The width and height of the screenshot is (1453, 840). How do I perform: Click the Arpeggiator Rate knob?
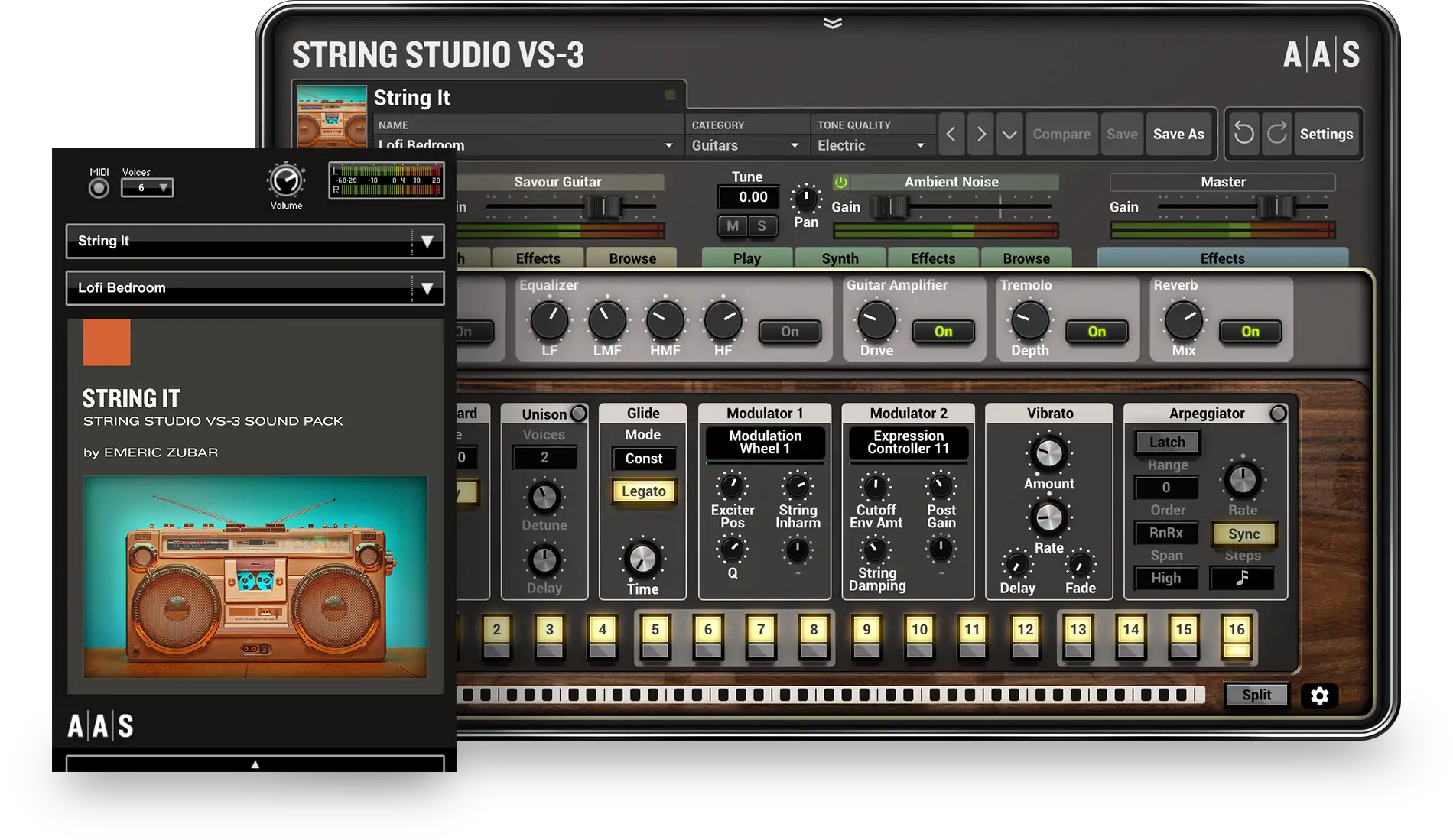[x=1243, y=480]
